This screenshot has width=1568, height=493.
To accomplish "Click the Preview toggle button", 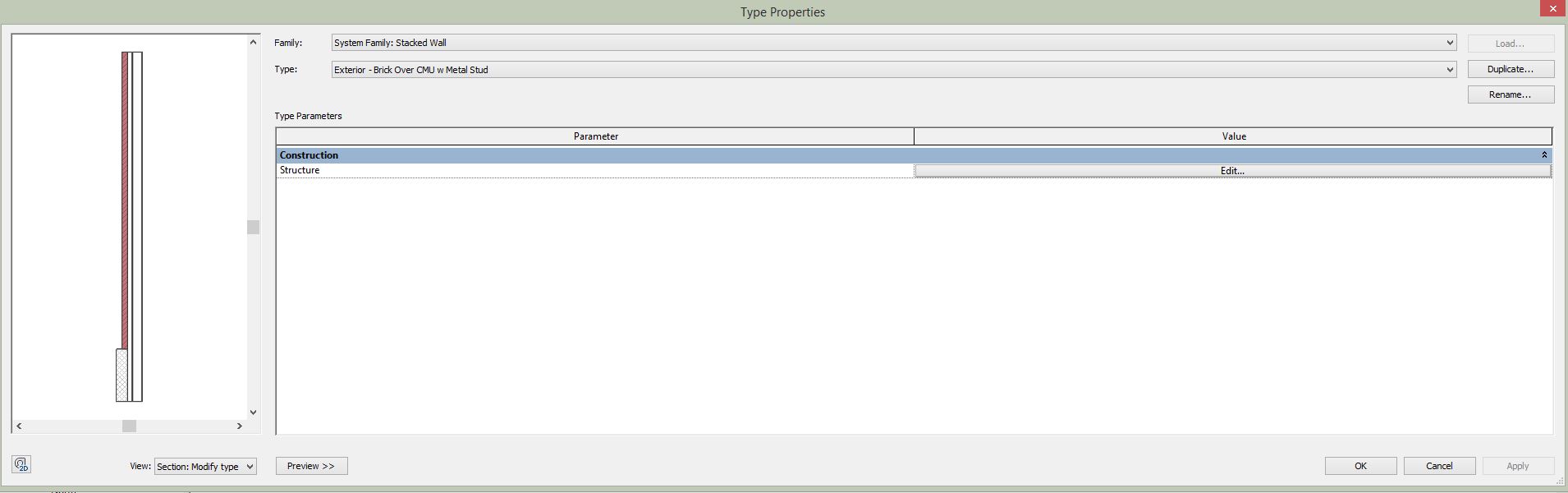I will click(311, 466).
